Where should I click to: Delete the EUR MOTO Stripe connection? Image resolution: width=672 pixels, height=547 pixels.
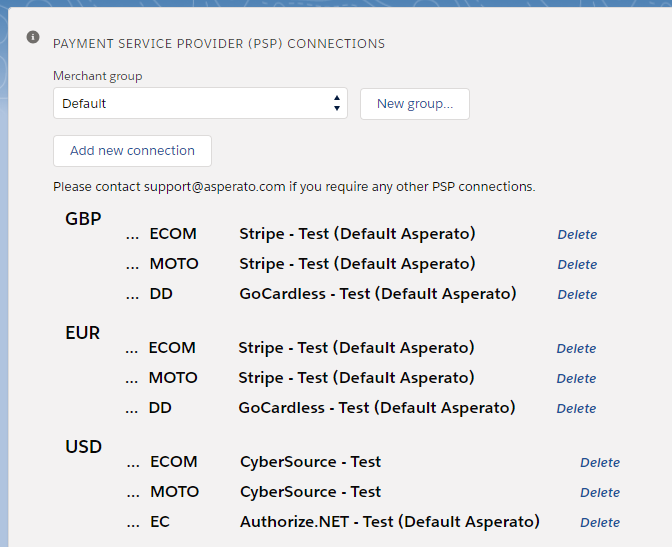576,379
